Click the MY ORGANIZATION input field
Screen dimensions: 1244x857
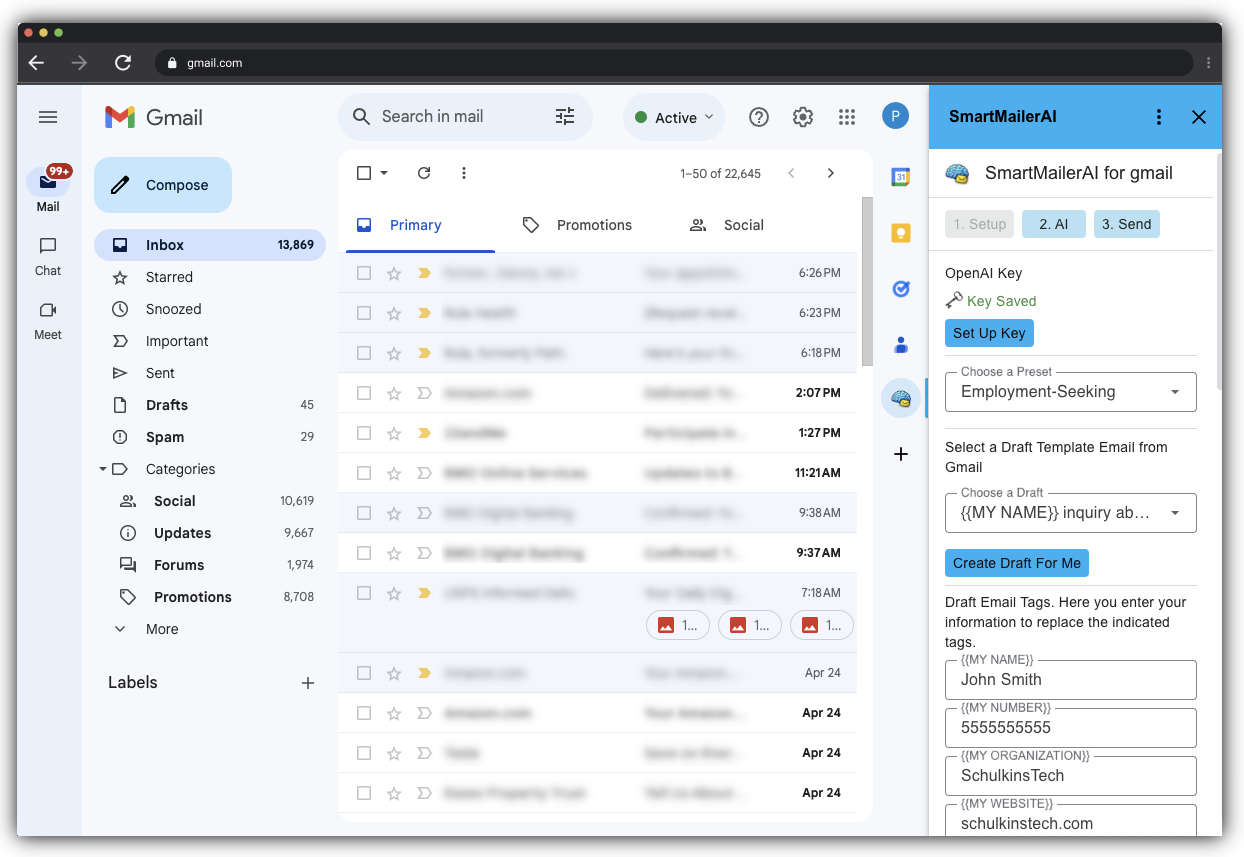pyautogui.click(x=1070, y=776)
